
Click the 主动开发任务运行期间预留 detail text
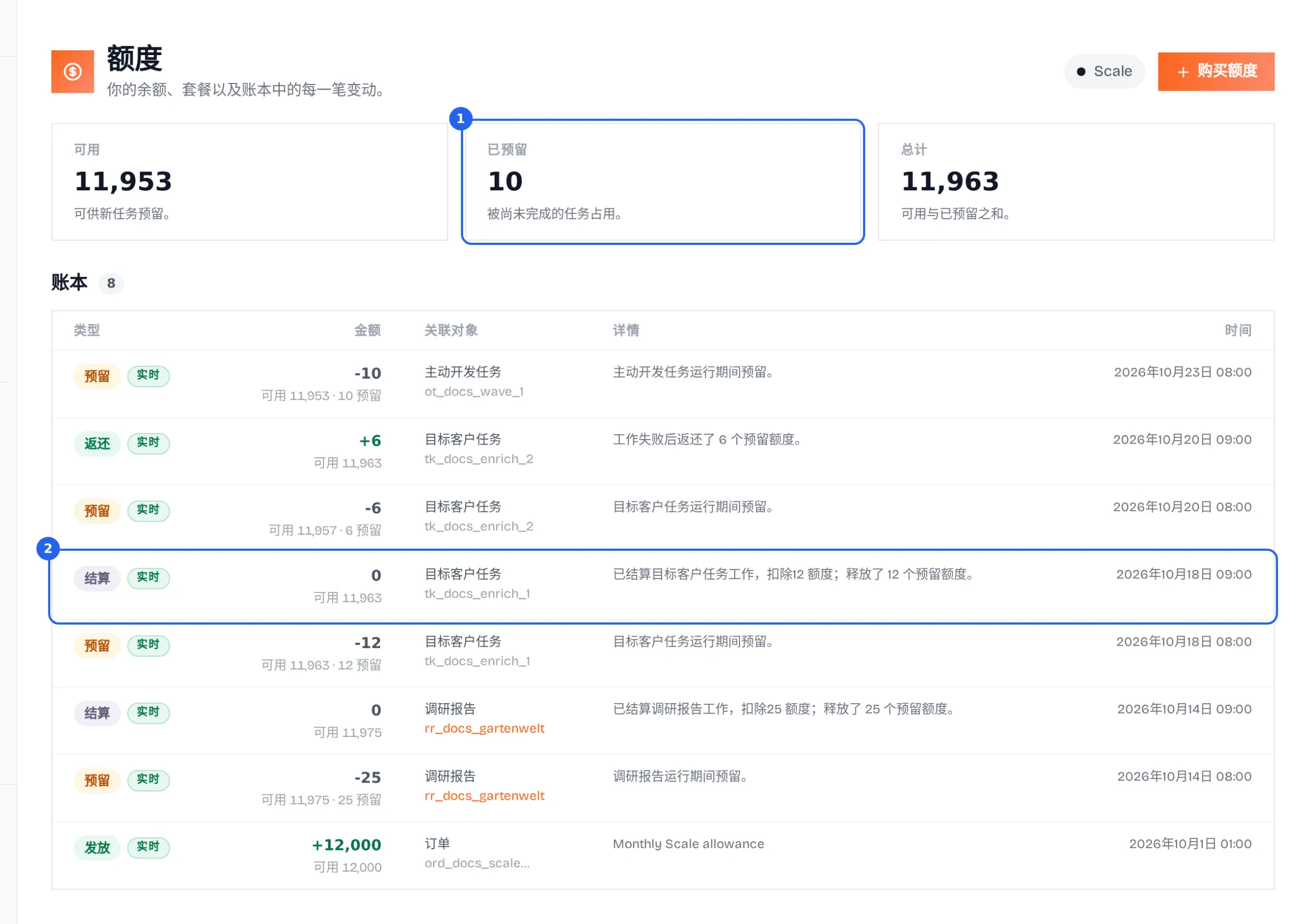(693, 372)
